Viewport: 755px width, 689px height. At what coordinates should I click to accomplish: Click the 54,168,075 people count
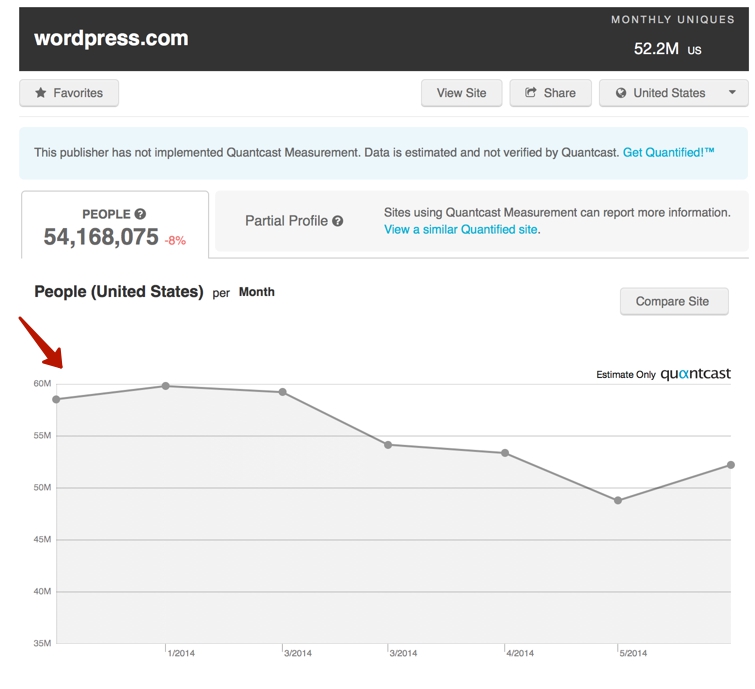101,237
